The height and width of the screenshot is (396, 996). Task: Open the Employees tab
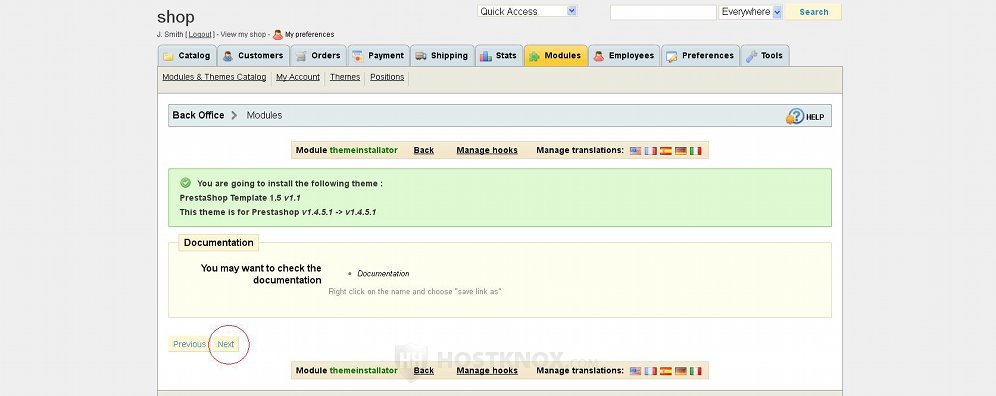[624, 55]
